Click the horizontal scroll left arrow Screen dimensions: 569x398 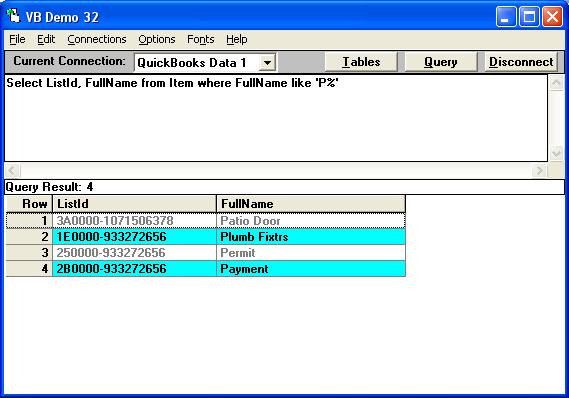tap(12, 170)
